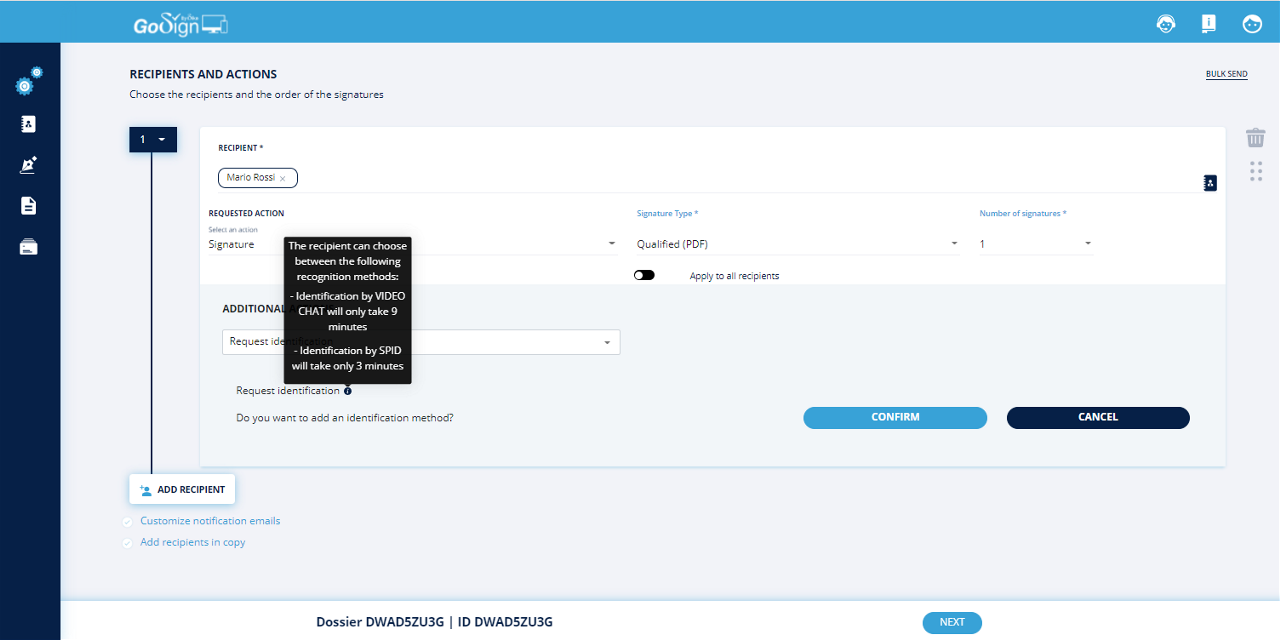Delete recipient with the trash icon
The height and width of the screenshot is (640, 1280).
tap(1255, 138)
